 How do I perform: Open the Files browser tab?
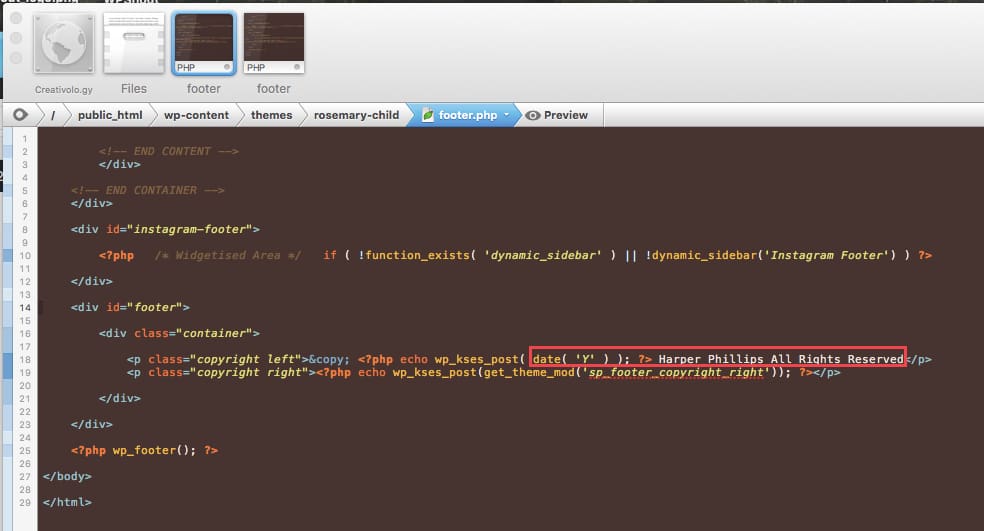[x=134, y=44]
